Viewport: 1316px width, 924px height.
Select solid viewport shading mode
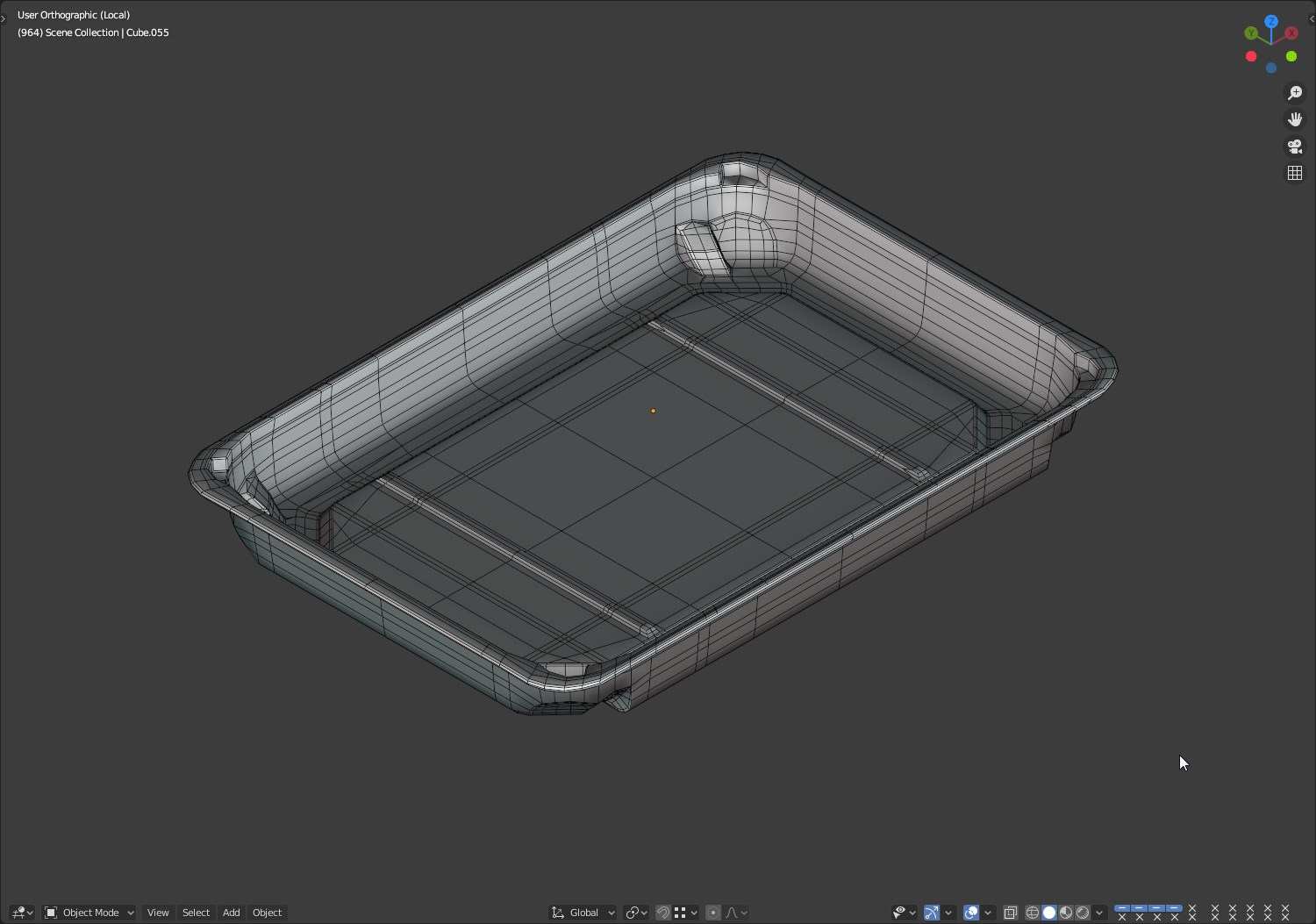(1049, 913)
